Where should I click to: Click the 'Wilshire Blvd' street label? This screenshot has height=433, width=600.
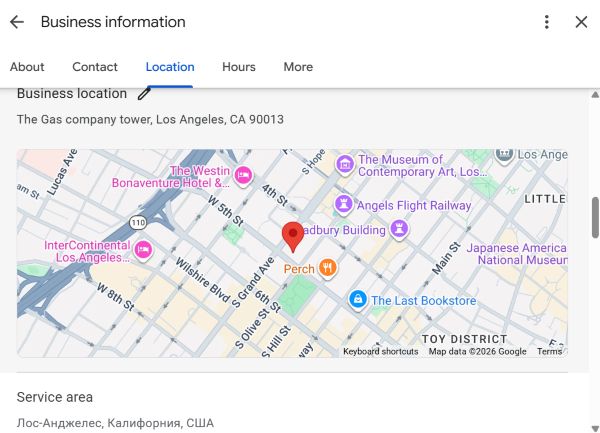coord(203,280)
